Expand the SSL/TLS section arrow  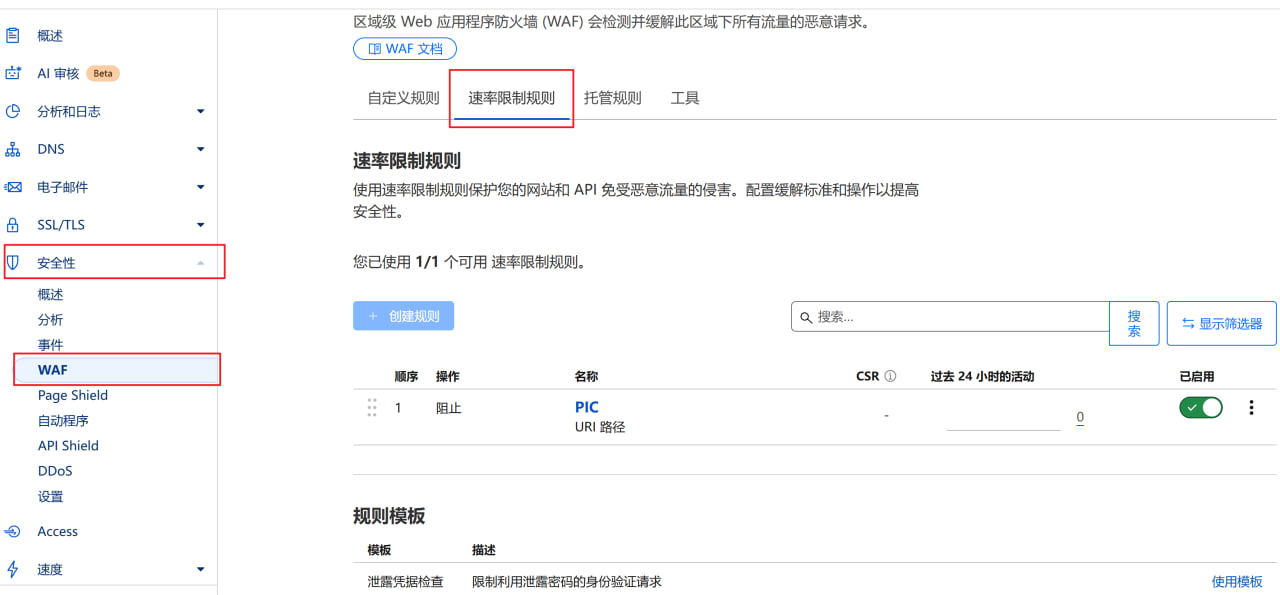200,226
